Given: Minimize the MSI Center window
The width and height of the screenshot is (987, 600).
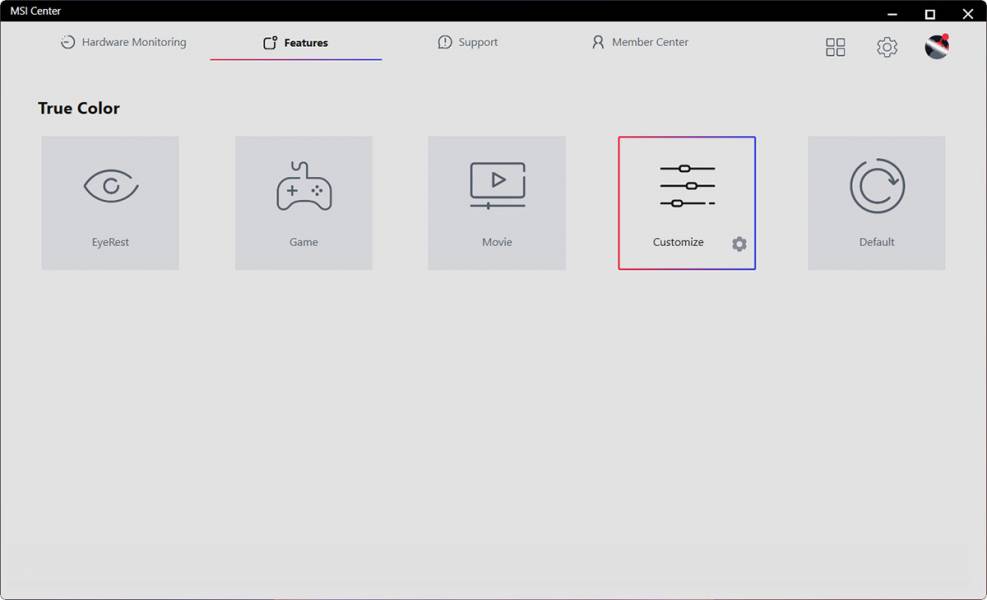Looking at the screenshot, I should [892, 14].
